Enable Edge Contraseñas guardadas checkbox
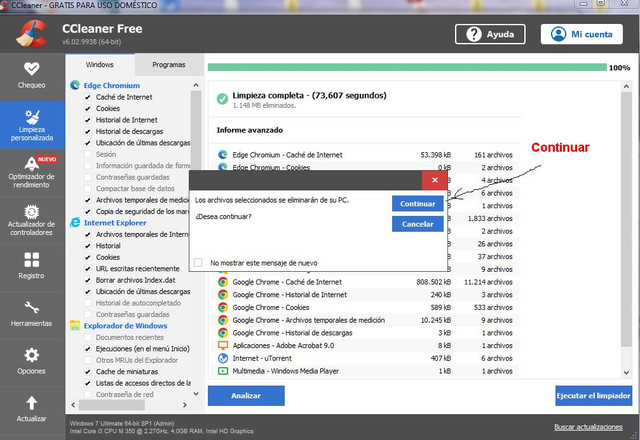The image size is (640, 440). pos(87,177)
